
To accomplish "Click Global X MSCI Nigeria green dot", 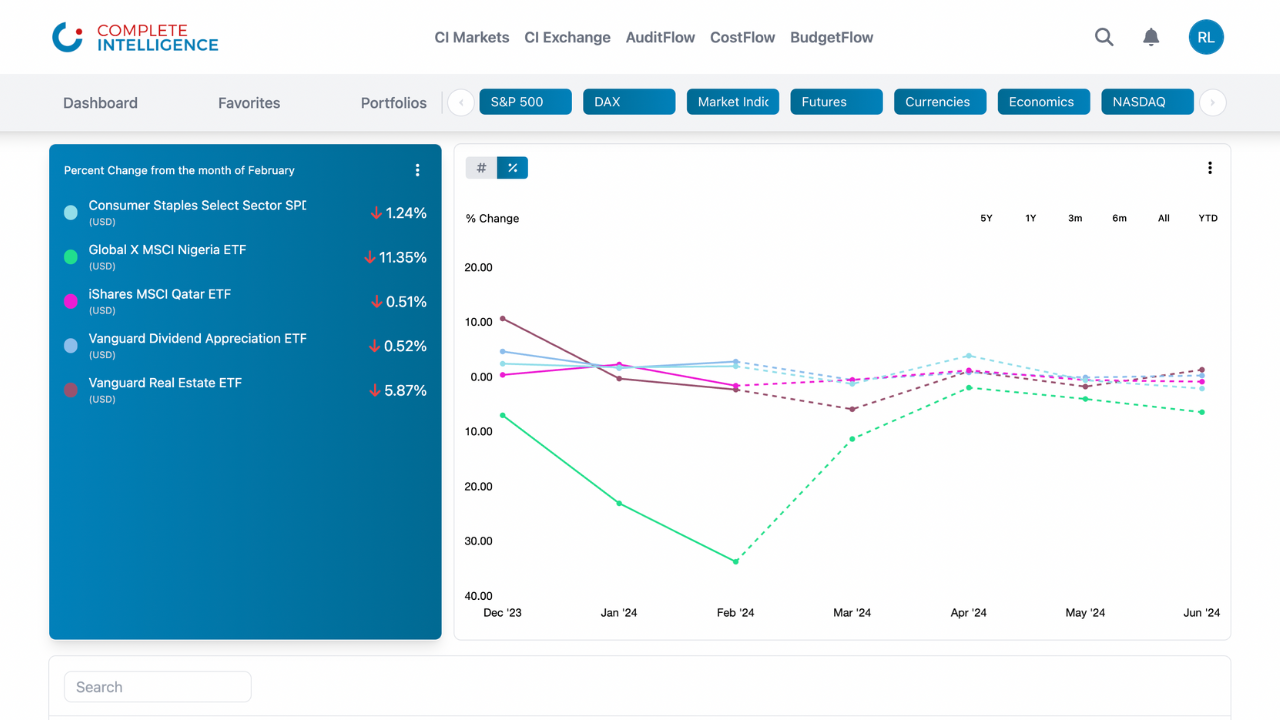I will 71,257.
